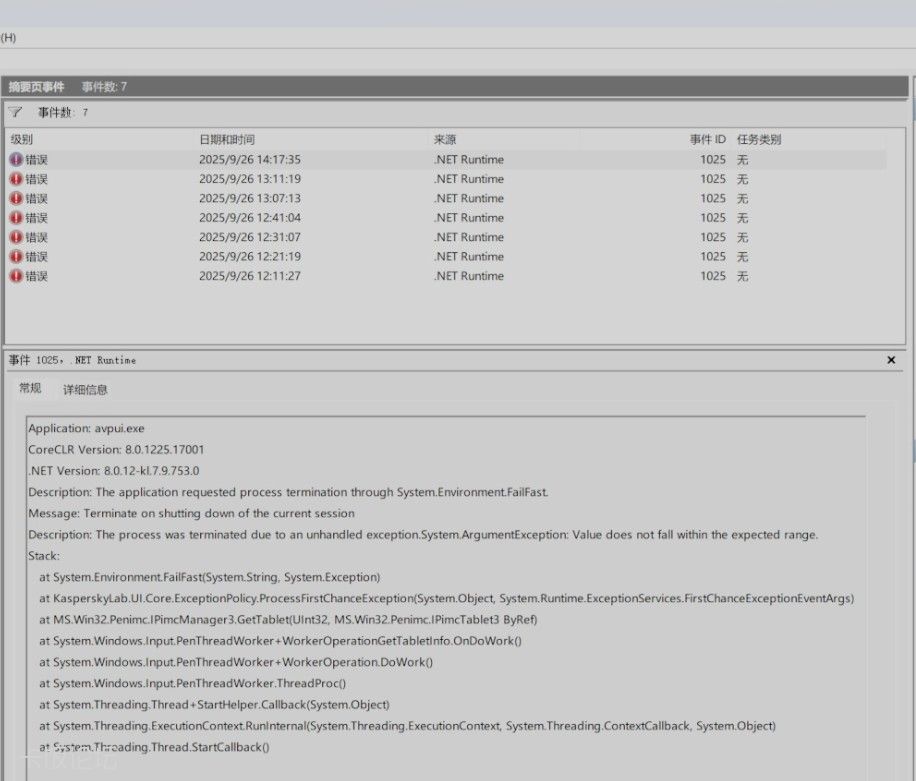
Task: Click the error icon for the 14:17:35 event
Action: point(16,160)
